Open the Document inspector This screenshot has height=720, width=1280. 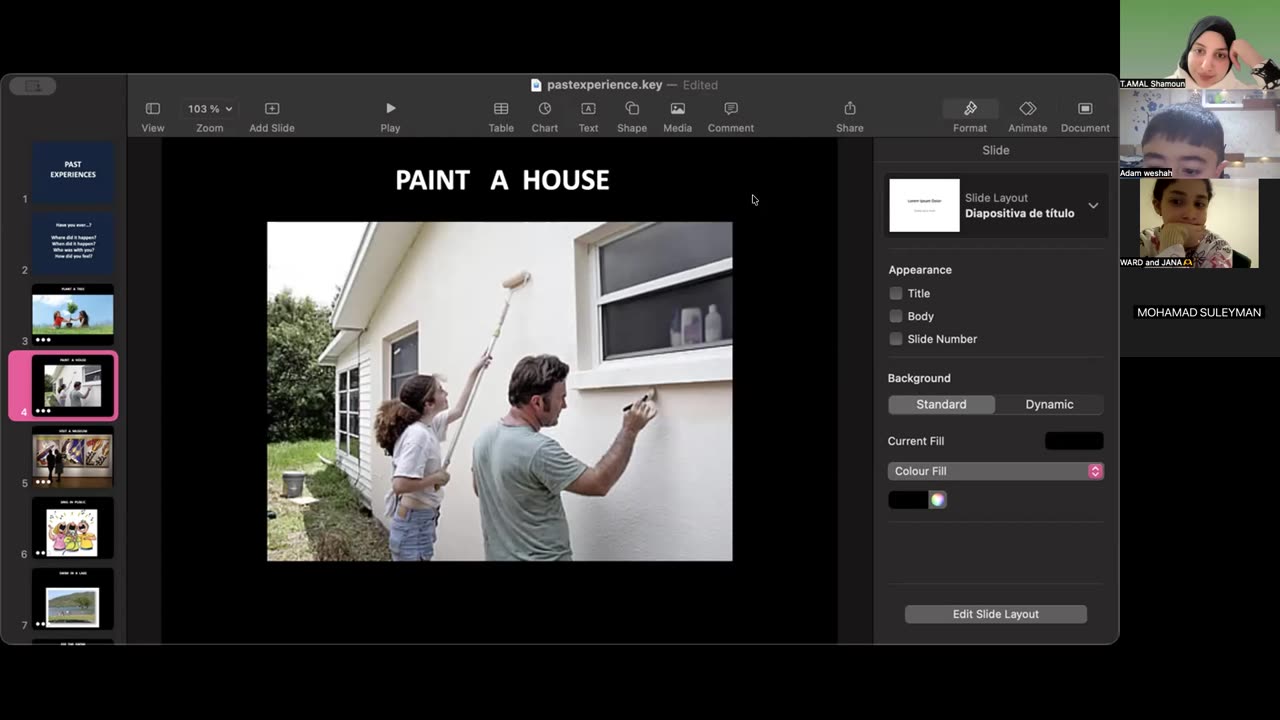pos(1085,116)
